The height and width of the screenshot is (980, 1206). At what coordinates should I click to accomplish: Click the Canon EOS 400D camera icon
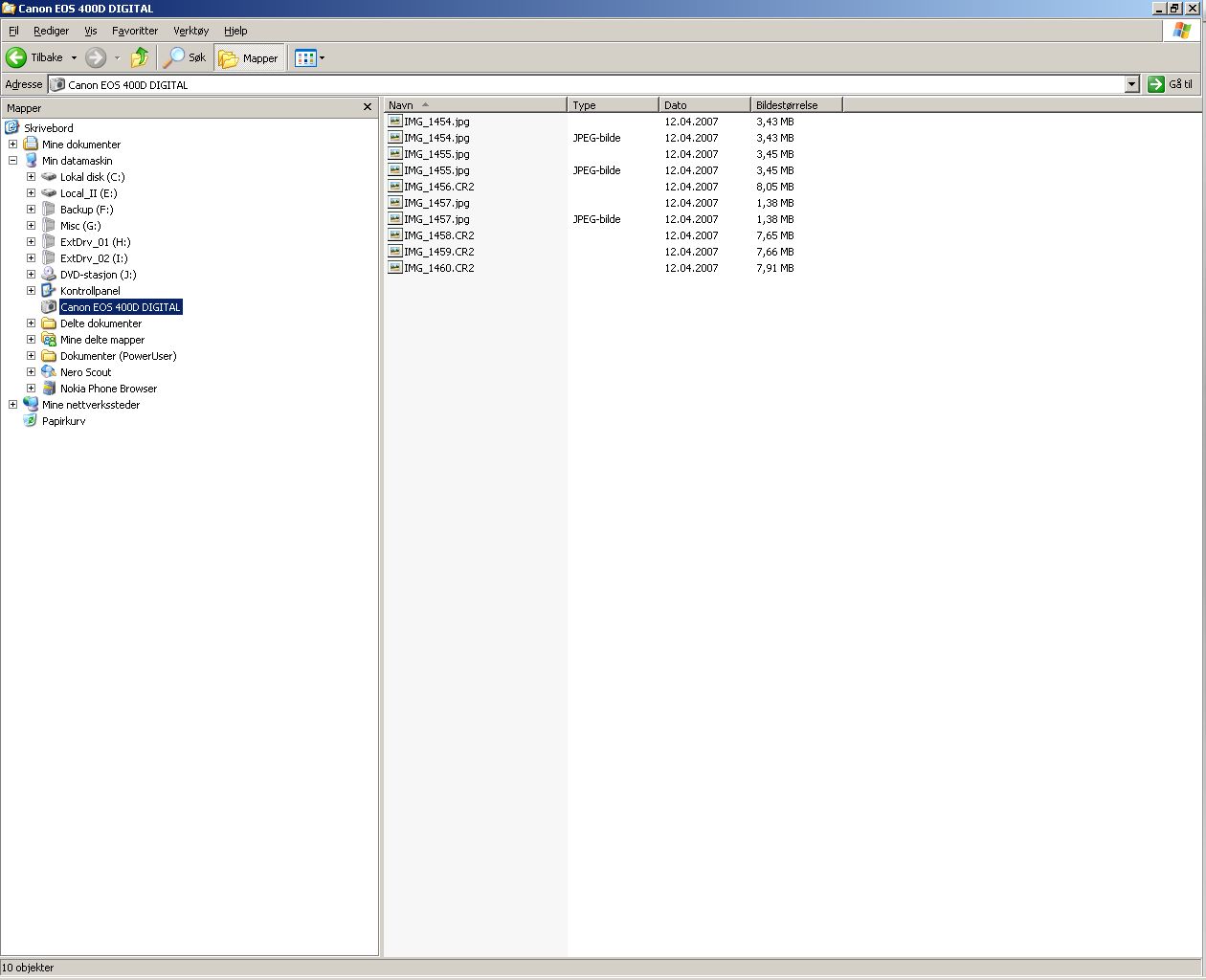coord(49,306)
